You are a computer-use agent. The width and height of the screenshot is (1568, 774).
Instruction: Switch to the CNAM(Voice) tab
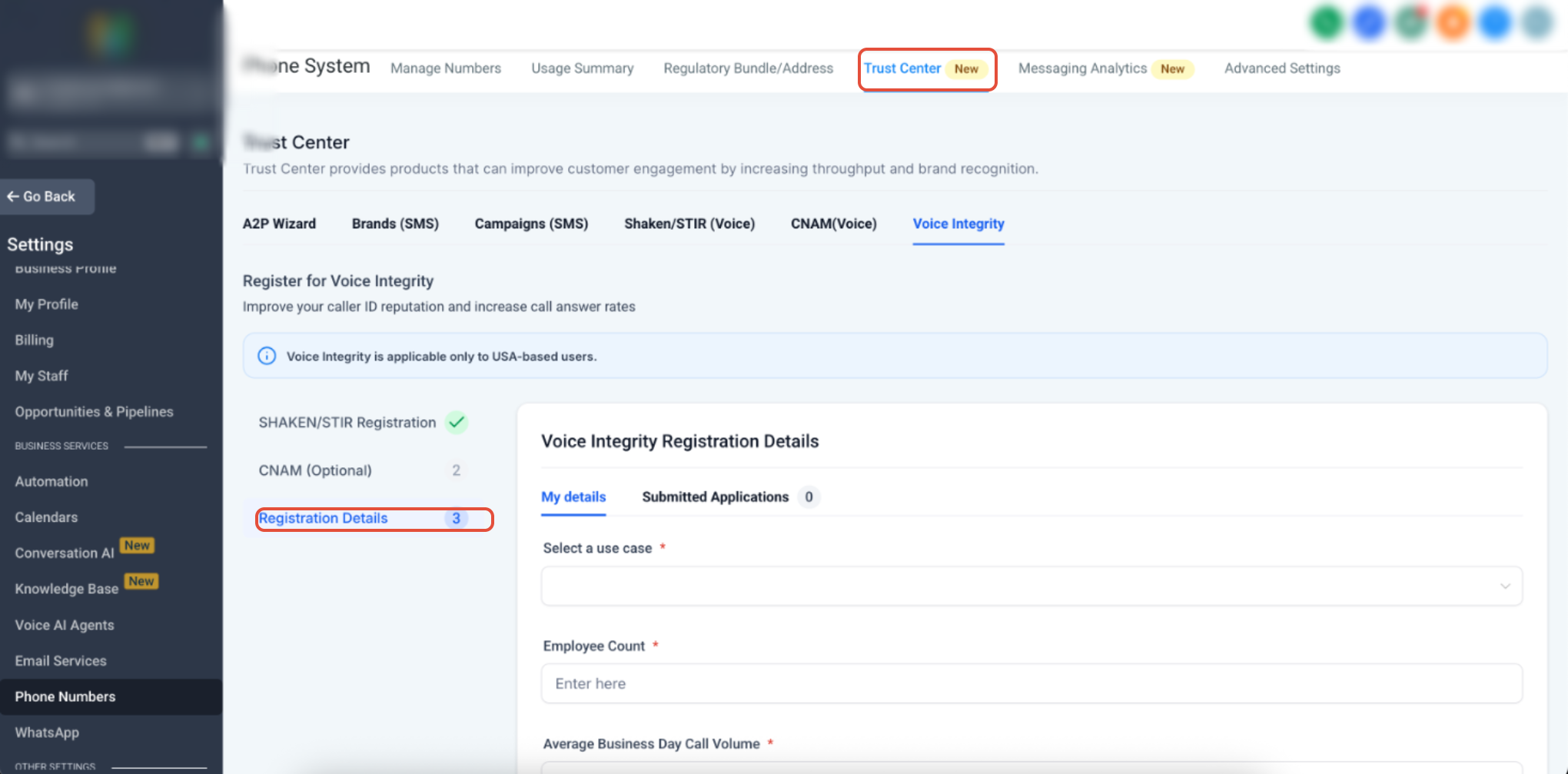tap(833, 224)
